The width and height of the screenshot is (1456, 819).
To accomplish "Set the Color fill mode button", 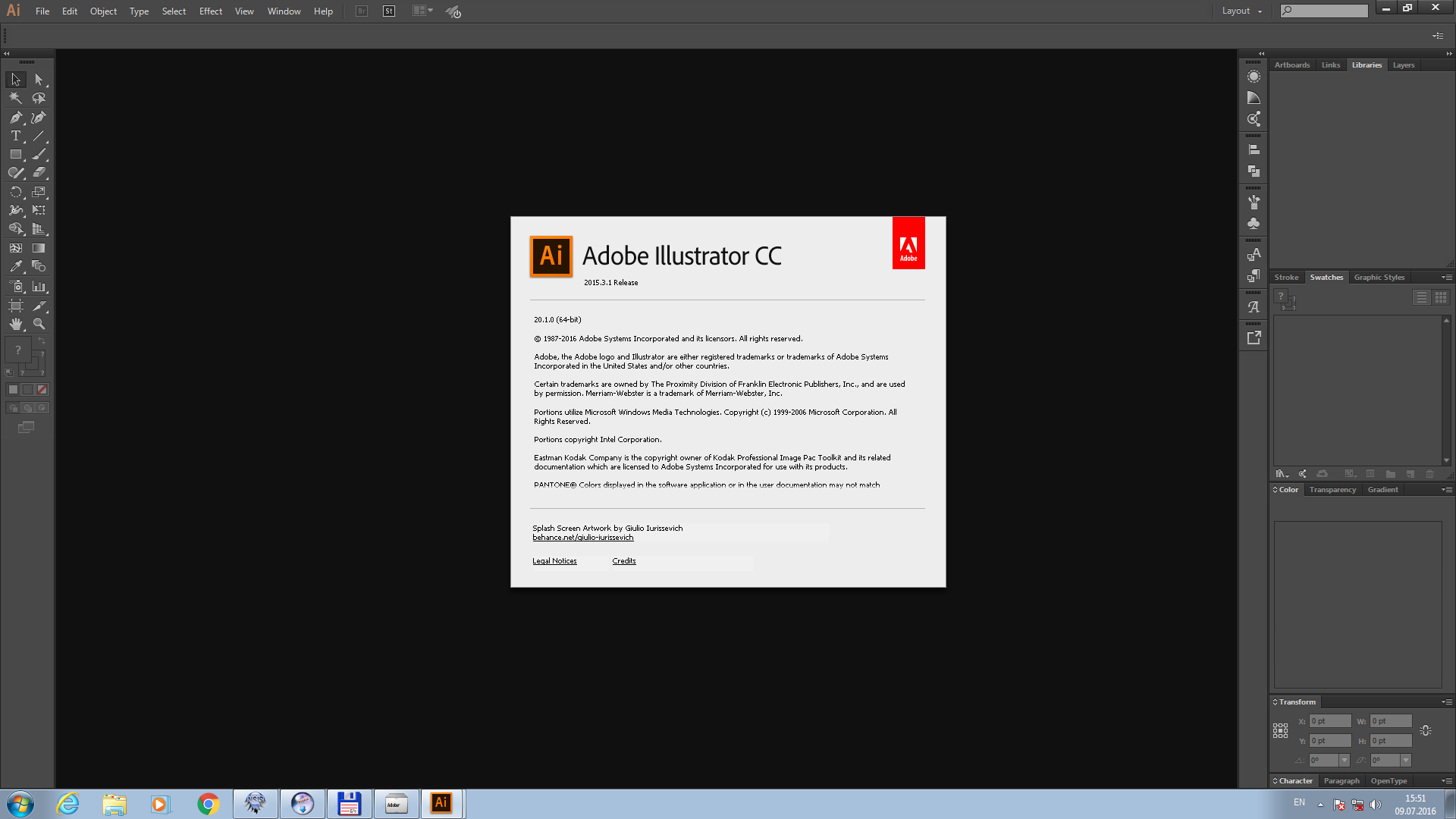I will pos(13,390).
